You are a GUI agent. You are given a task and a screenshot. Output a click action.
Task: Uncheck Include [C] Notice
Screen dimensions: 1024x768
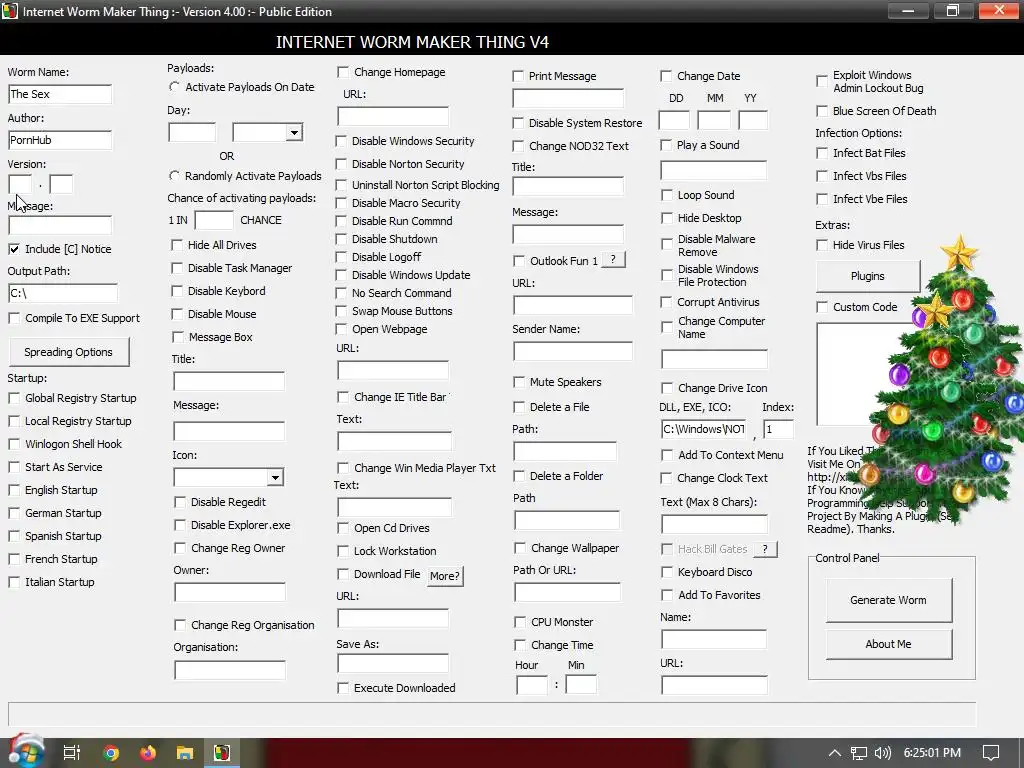coord(14,249)
